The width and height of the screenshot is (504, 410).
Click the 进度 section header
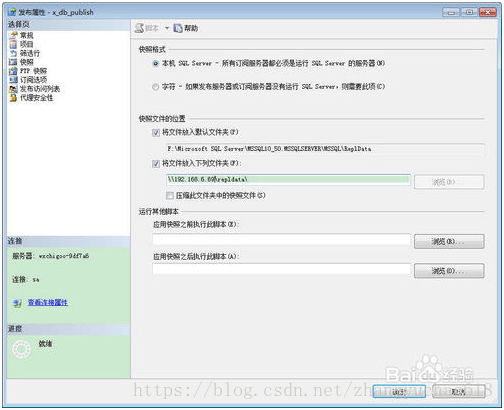pos(68,329)
